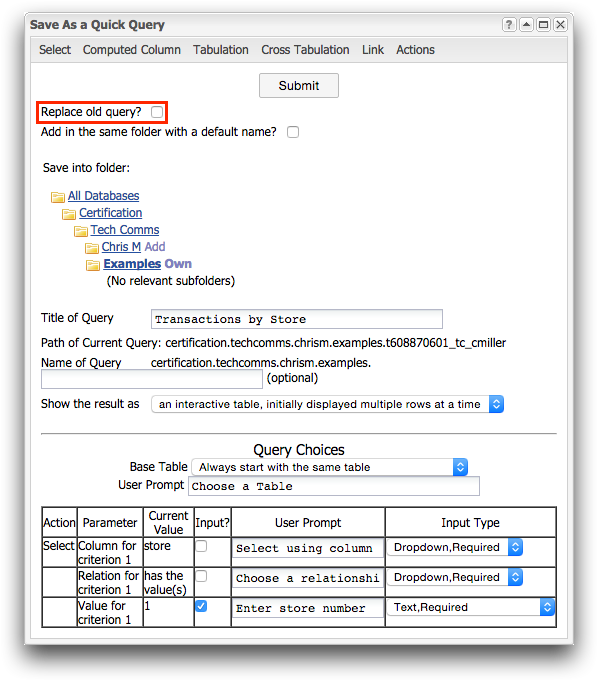Open Input Type dropdown for Column criterion
The image size is (598, 681).
[x=455, y=547]
